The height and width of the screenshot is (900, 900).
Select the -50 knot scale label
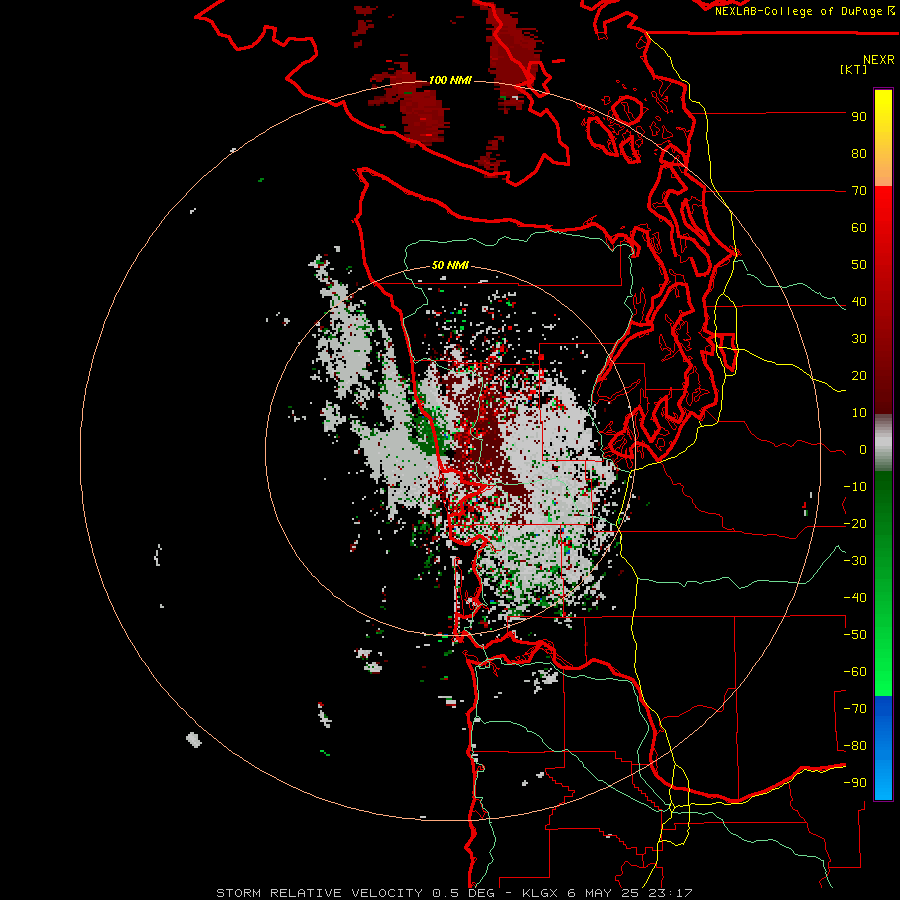click(x=855, y=635)
